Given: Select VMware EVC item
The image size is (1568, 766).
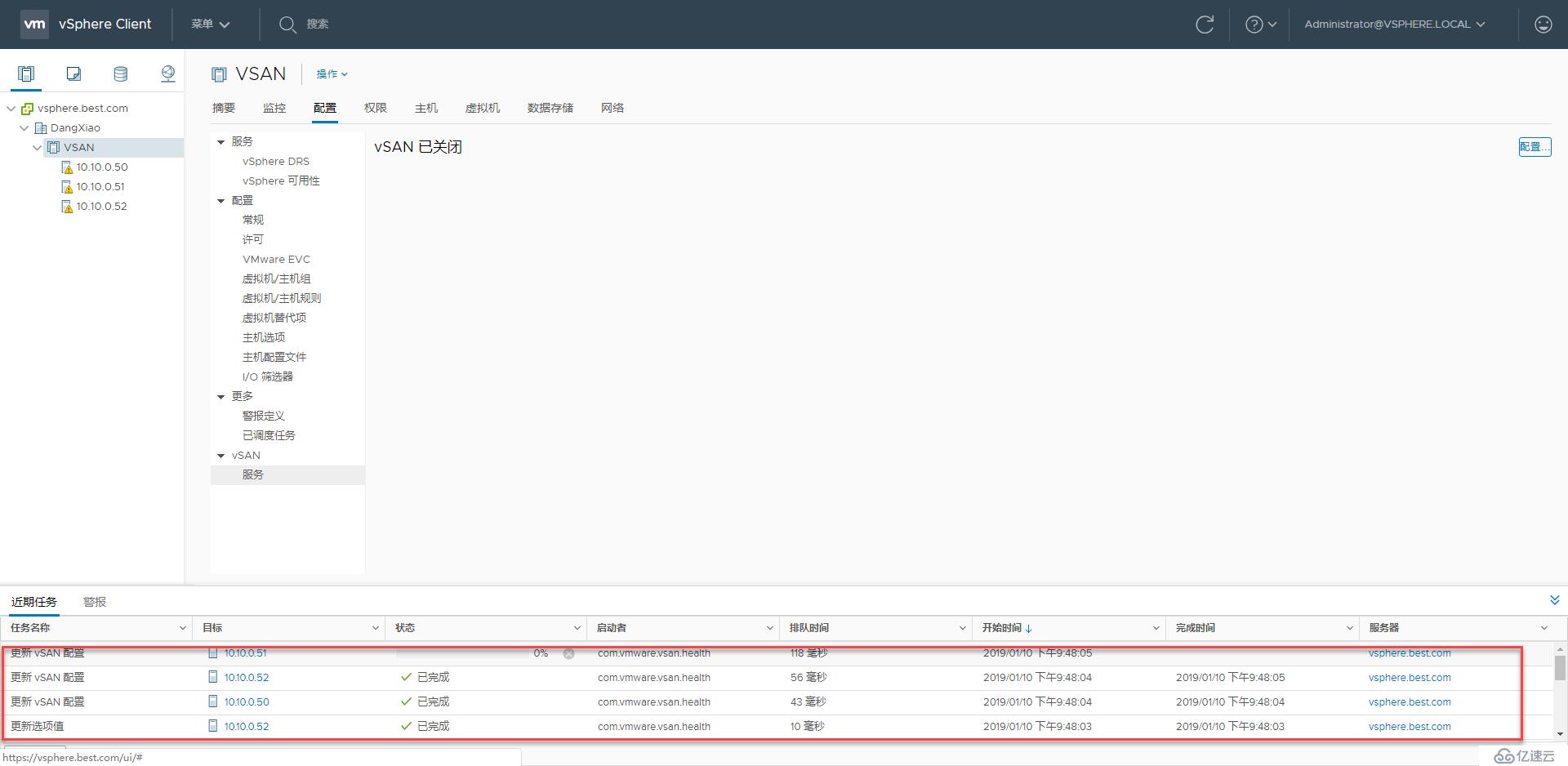Looking at the screenshot, I should pos(276,260).
